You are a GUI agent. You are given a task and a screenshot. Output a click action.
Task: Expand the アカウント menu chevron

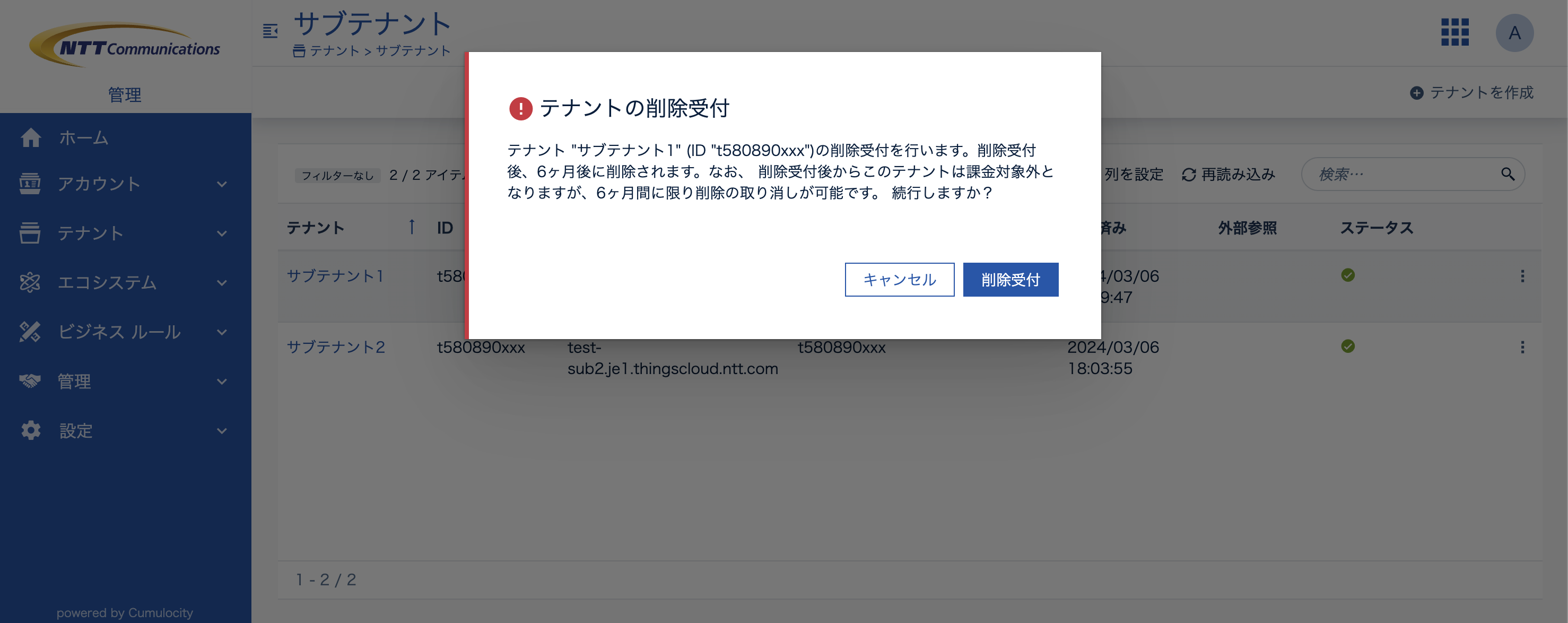pyautogui.click(x=222, y=184)
